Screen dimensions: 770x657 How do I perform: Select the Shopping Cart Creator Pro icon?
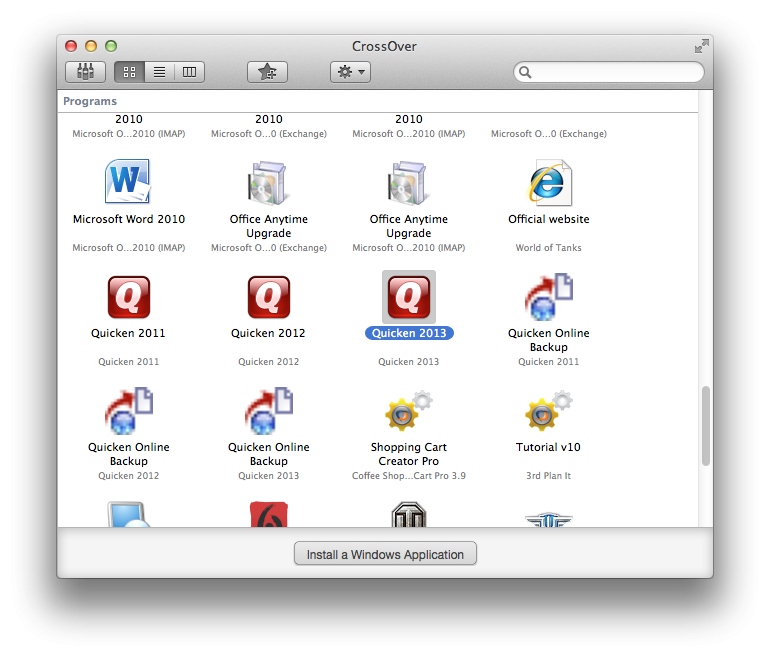[x=409, y=411]
